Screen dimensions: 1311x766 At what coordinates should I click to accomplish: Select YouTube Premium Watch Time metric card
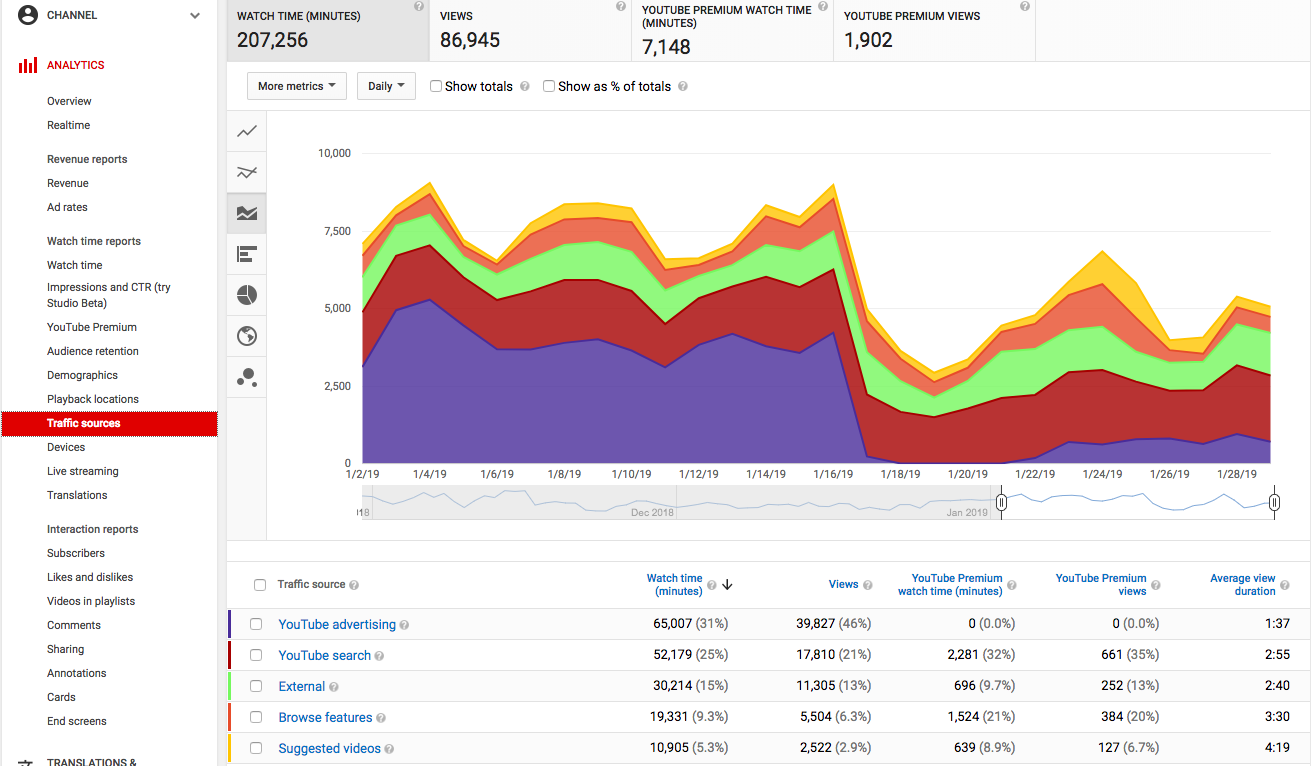(x=733, y=31)
